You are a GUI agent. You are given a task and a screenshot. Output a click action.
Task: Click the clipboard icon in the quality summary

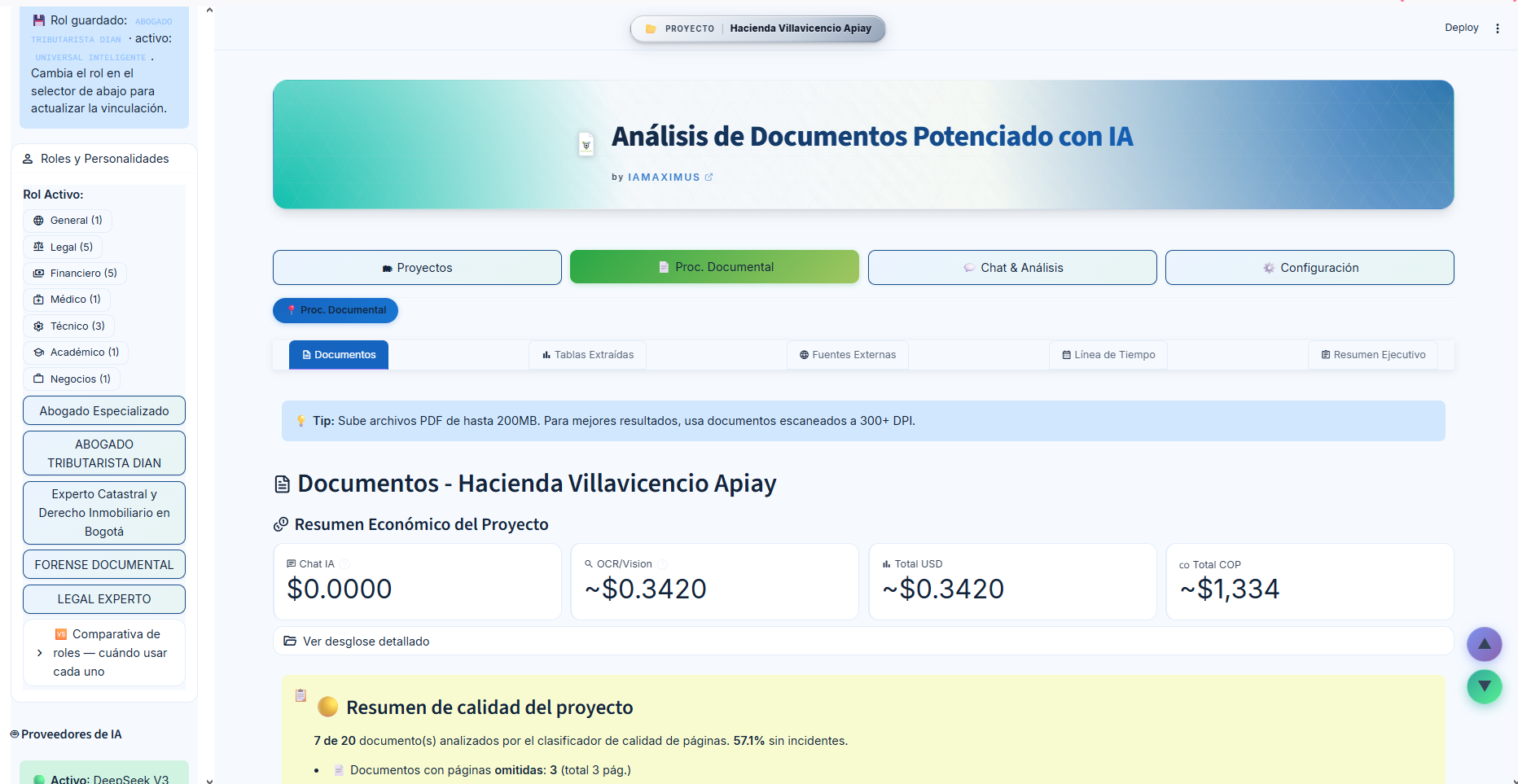pos(301,695)
